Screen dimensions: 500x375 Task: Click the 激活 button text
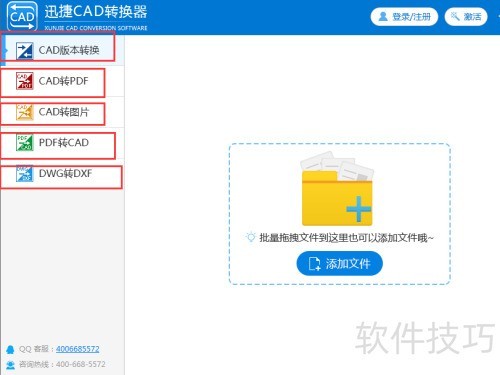(472, 16)
